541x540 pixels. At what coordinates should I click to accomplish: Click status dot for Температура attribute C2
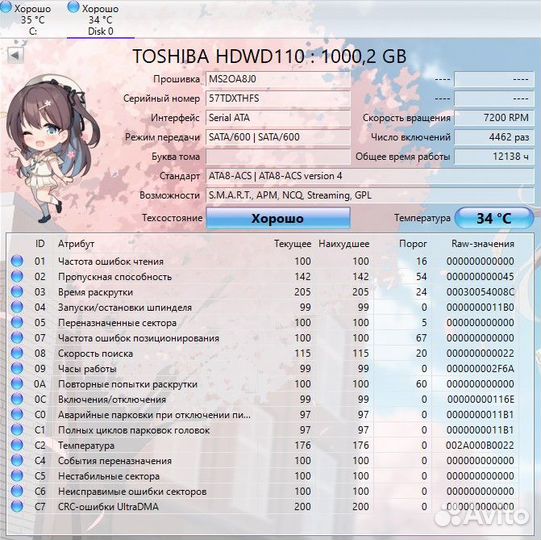point(17,445)
